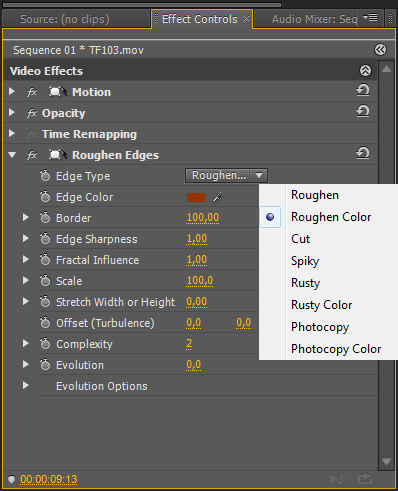
Task: Expand Stretch Width or Height property
Action: tap(26, 301)
